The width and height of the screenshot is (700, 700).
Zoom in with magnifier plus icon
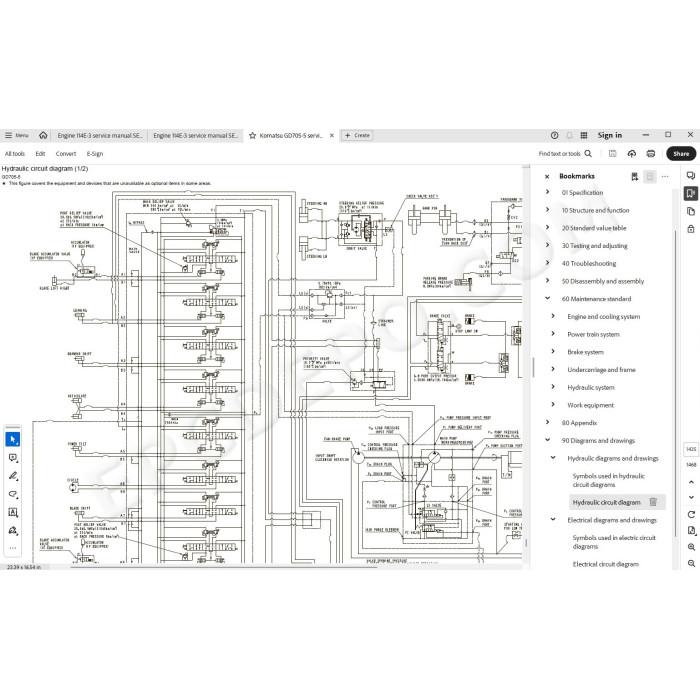[x=691, y=547]
